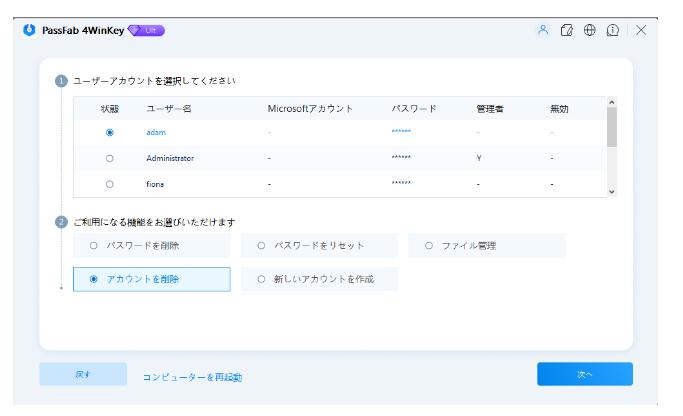Click the 管理者 column header

tap(490, 109)
